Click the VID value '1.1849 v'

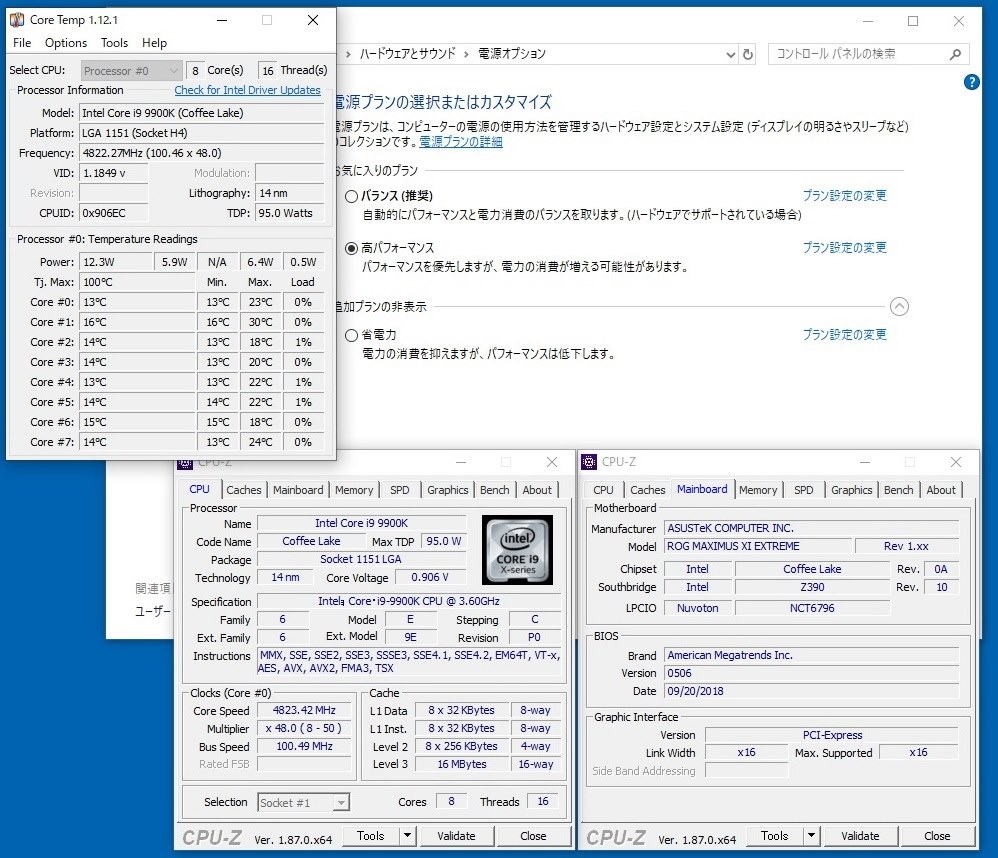click(x=113, y=173)
